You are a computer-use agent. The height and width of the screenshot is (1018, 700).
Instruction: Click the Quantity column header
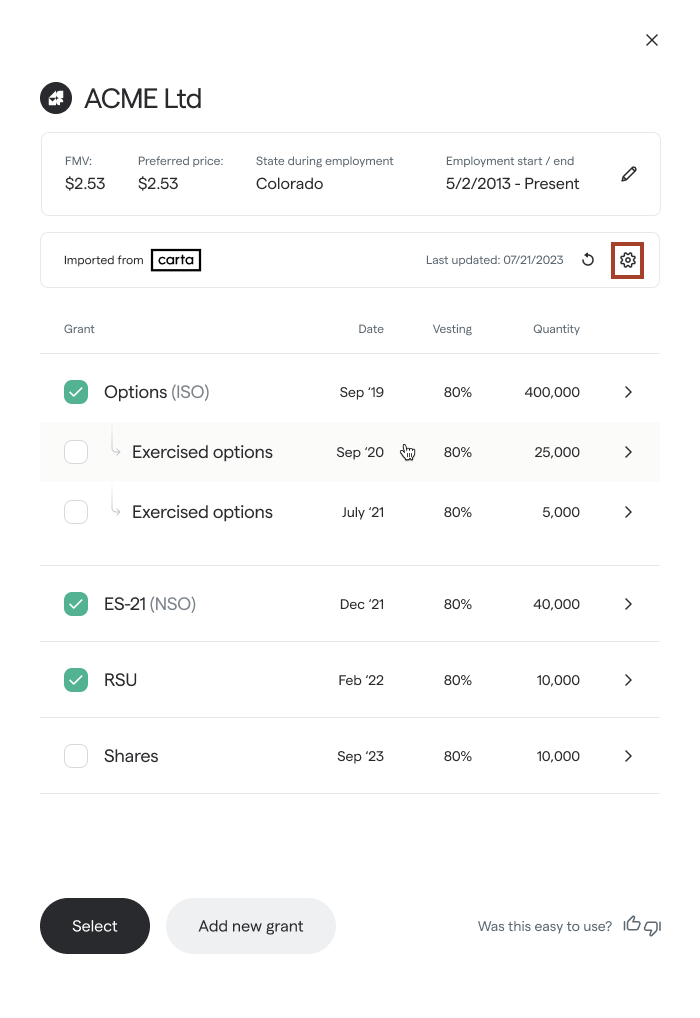pyautogui.click(x=556, y=329)
